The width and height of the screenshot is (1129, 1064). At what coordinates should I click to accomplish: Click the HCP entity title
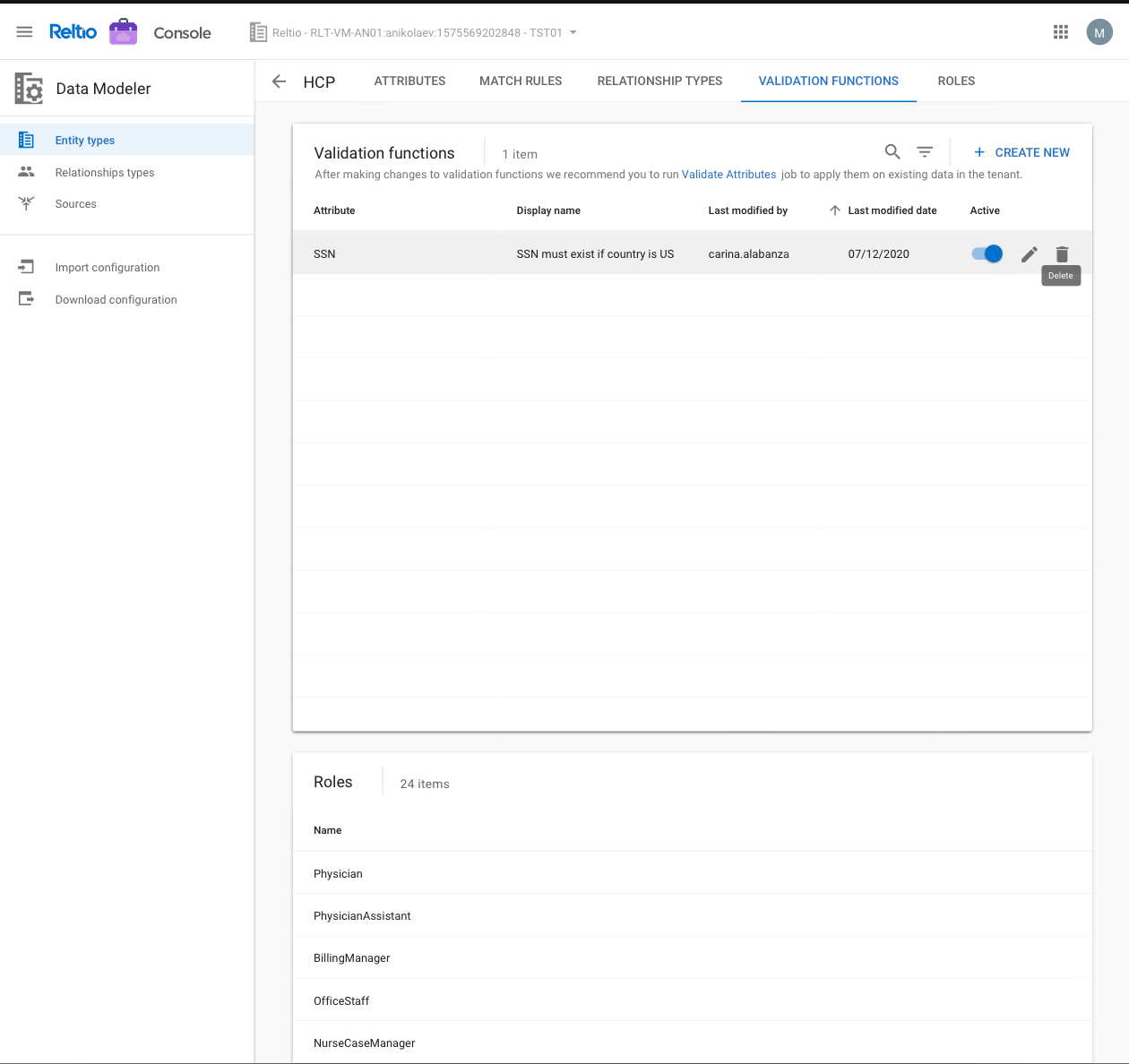pos(319,82)
